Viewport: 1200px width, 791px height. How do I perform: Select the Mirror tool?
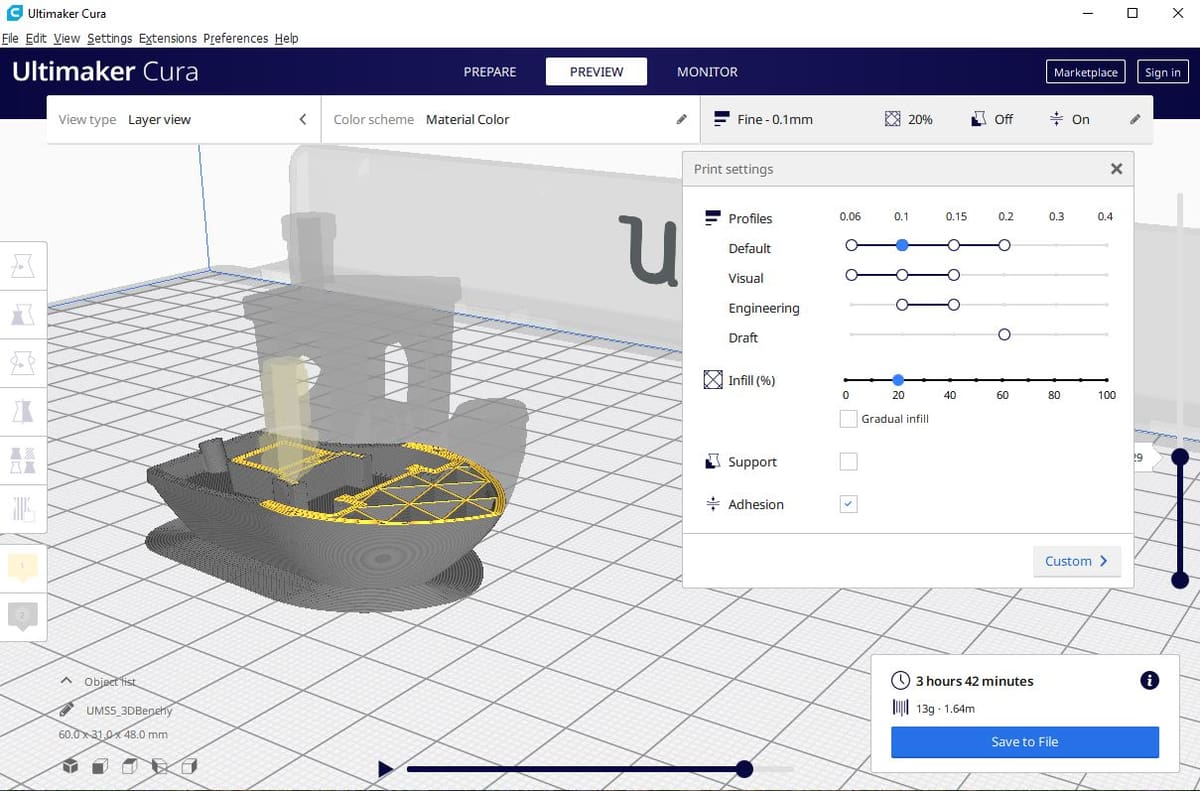click(23, 411)
